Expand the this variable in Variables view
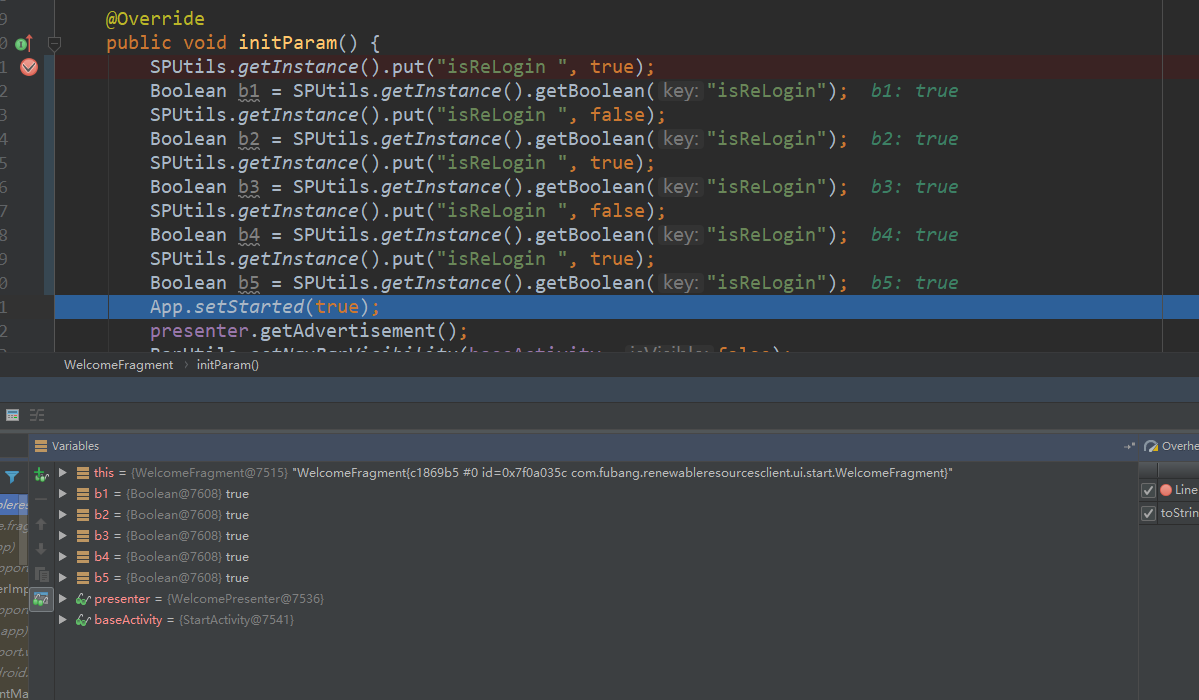The height and width of the screenshot is (700, 1199). [x=61, y=471]
